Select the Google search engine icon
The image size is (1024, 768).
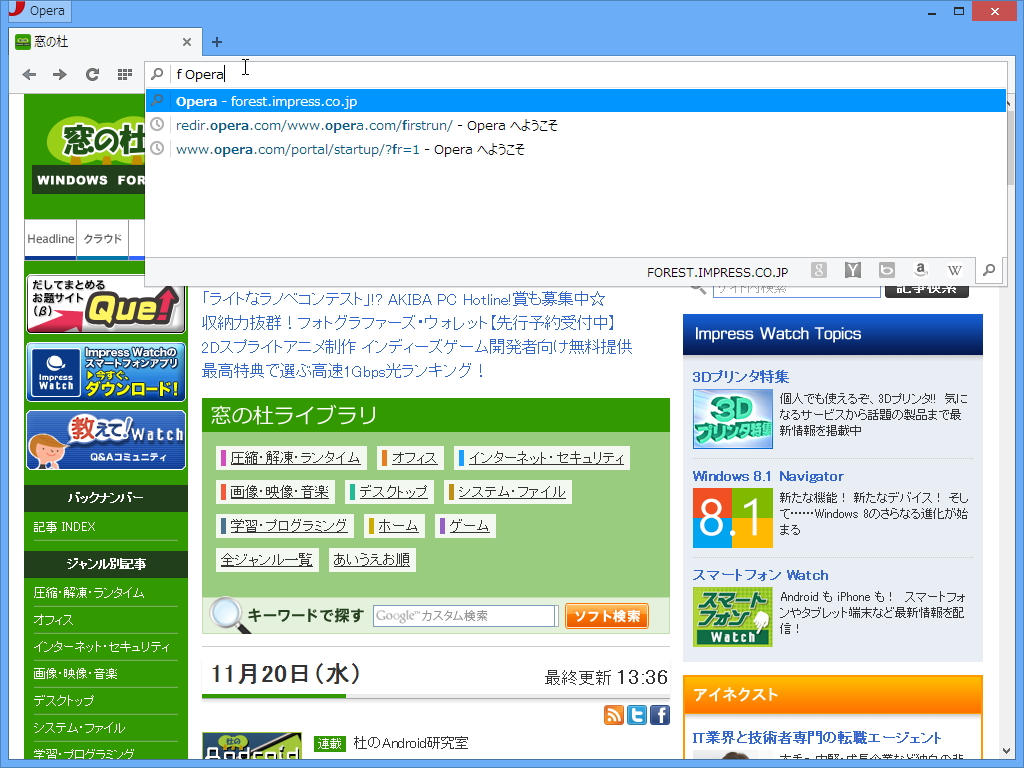819,270
